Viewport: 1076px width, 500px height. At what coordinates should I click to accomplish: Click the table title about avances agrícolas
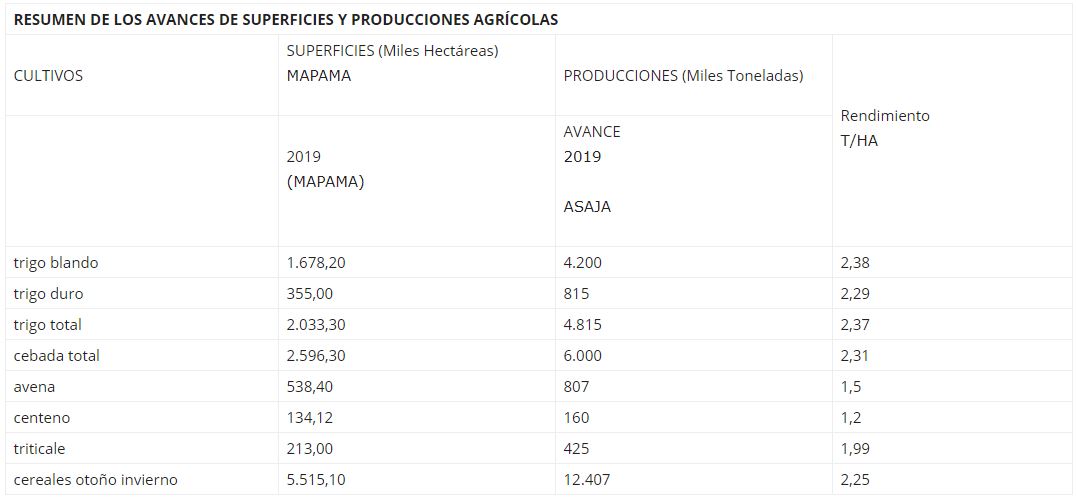[286, 19]
